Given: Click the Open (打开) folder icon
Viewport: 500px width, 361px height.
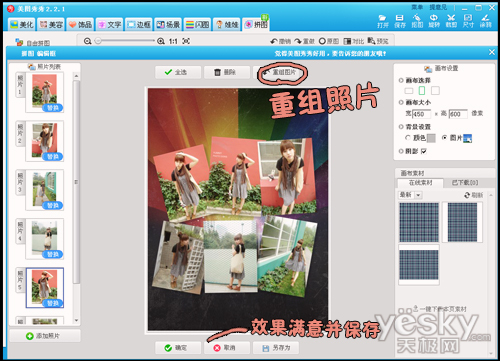Looking at the screenshot, I should [383, 18].
